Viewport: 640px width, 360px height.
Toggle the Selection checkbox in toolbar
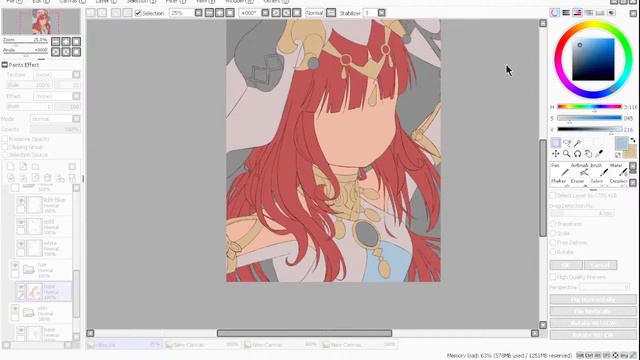[138, 13]
